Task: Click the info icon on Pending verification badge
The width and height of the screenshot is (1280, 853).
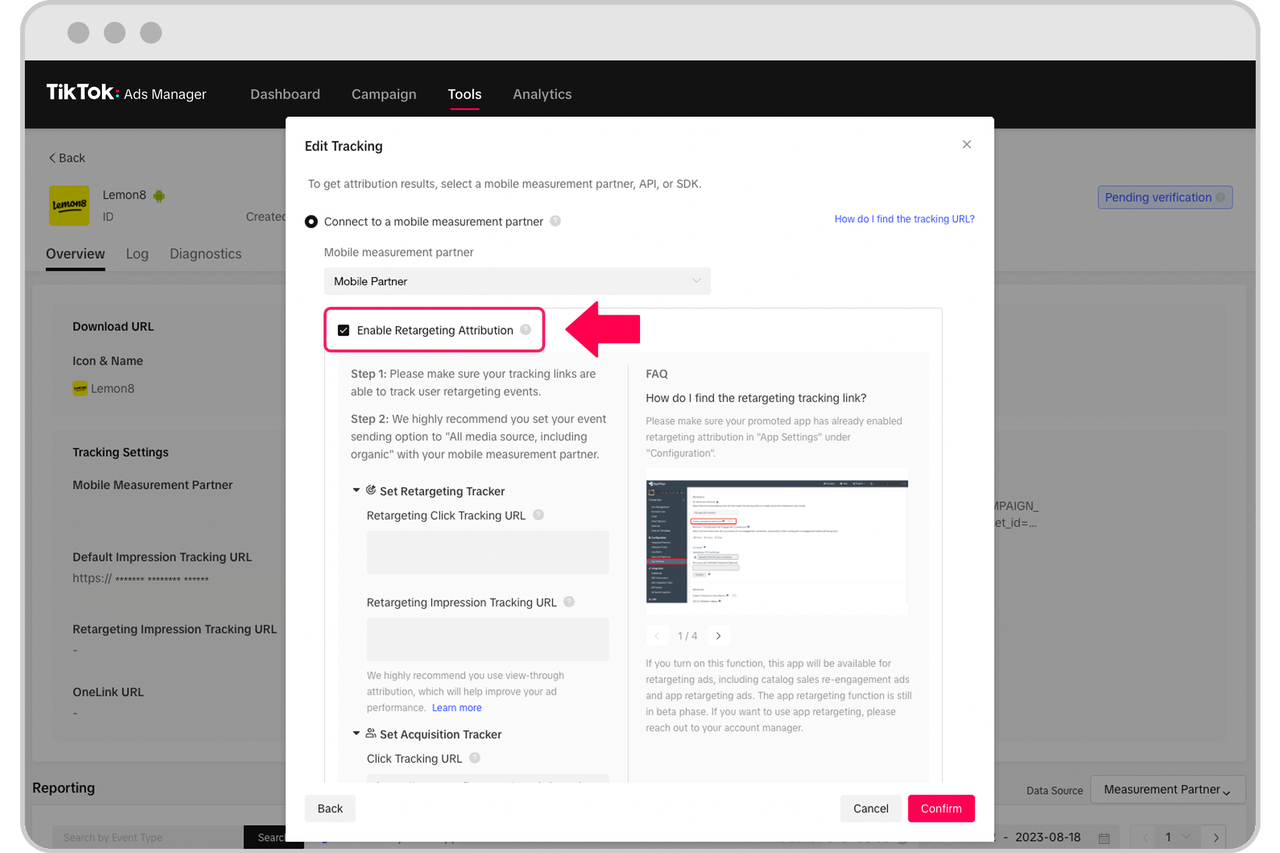Action: (1221, 198)
